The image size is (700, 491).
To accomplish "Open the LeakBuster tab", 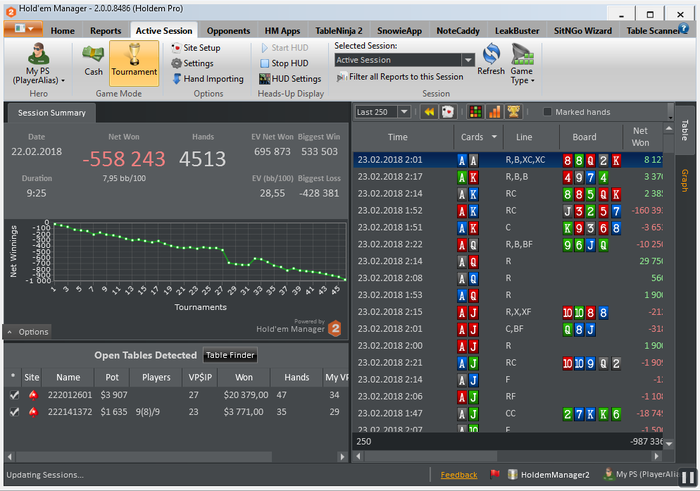I will 517,31.
